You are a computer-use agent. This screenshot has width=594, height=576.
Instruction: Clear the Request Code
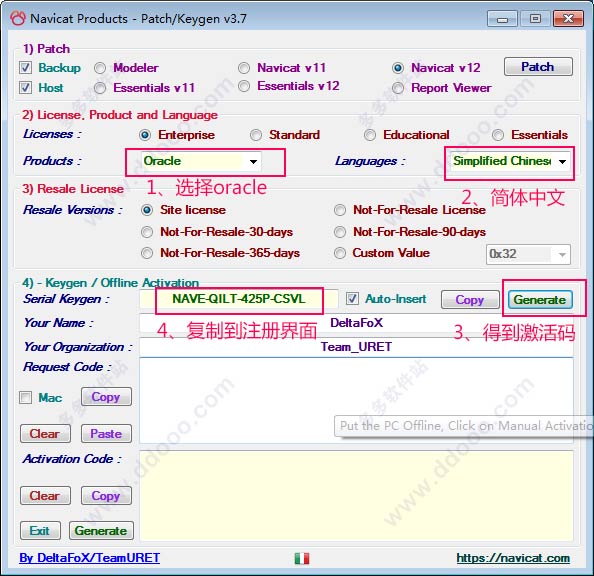45,434
